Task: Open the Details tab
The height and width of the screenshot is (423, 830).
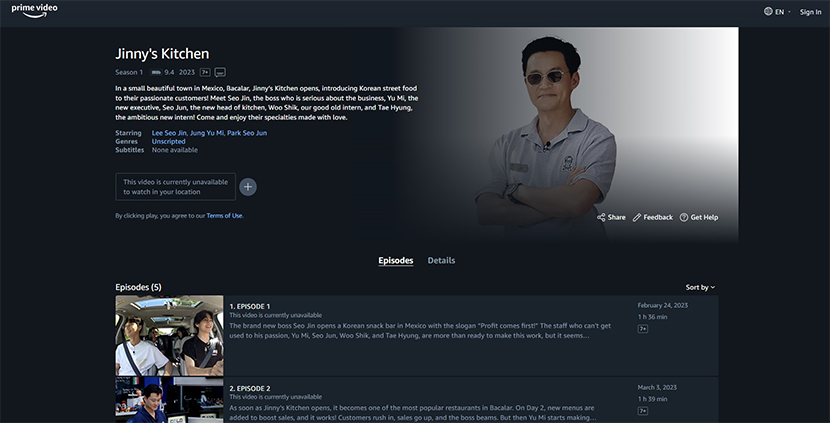Action: point(441,261)
